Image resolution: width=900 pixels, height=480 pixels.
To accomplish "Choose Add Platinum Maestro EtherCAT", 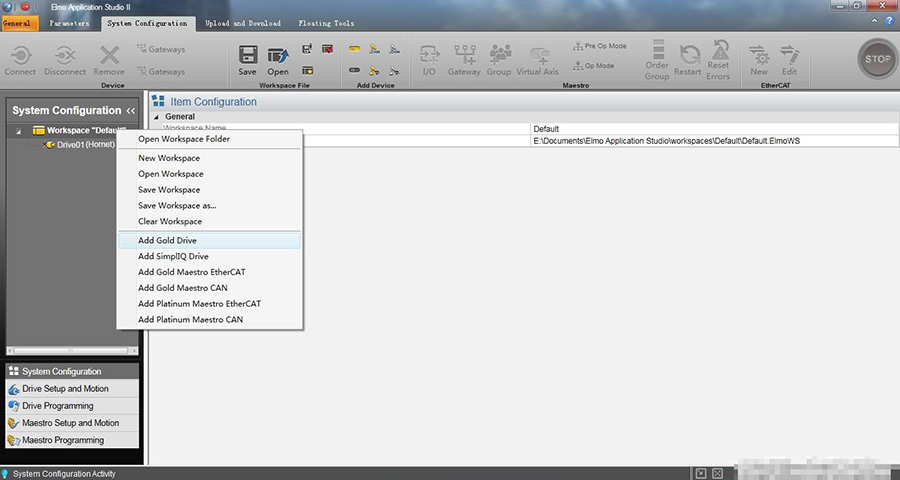I will tap(199, 303).
